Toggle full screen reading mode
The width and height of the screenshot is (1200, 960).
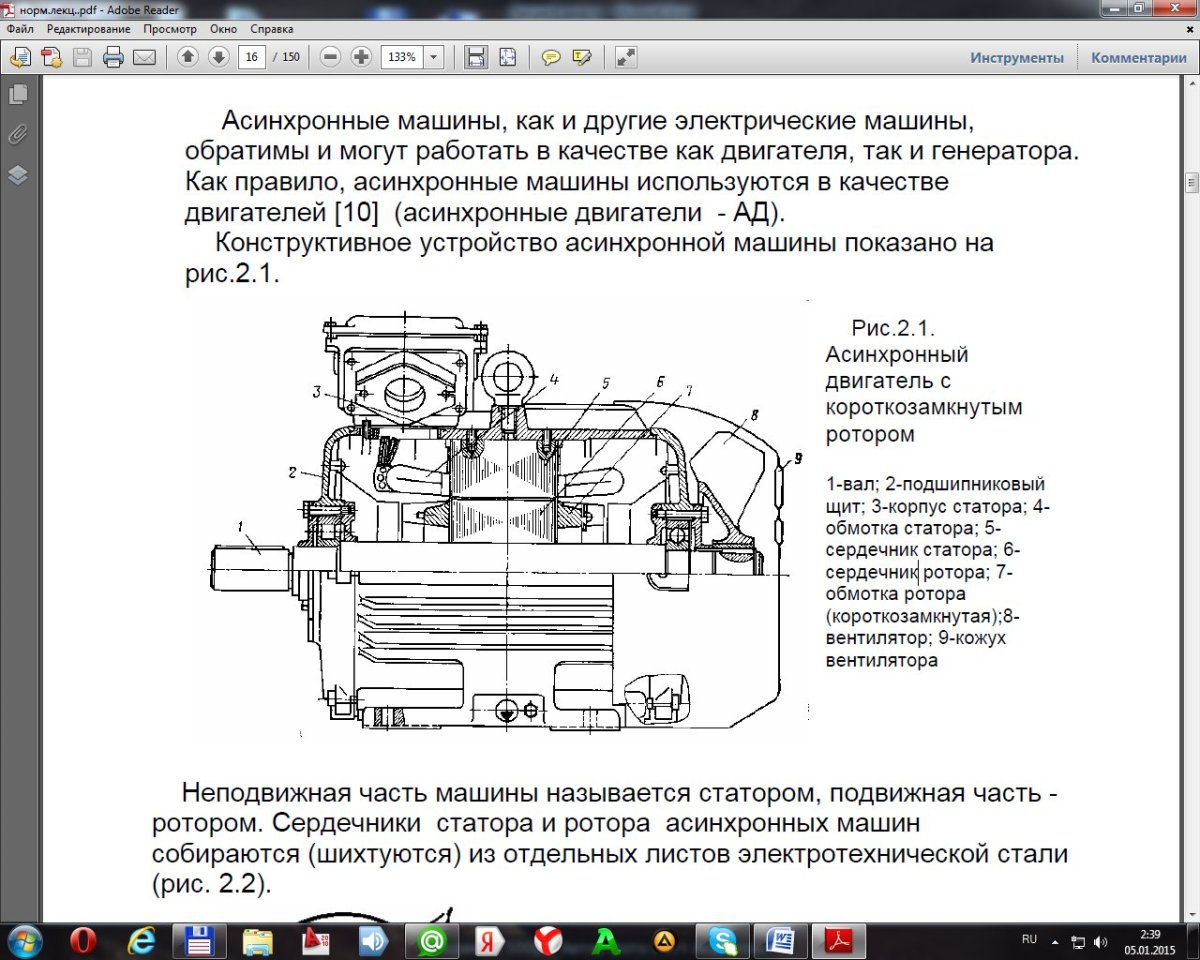pyautogui.click(x=626, y=57)
